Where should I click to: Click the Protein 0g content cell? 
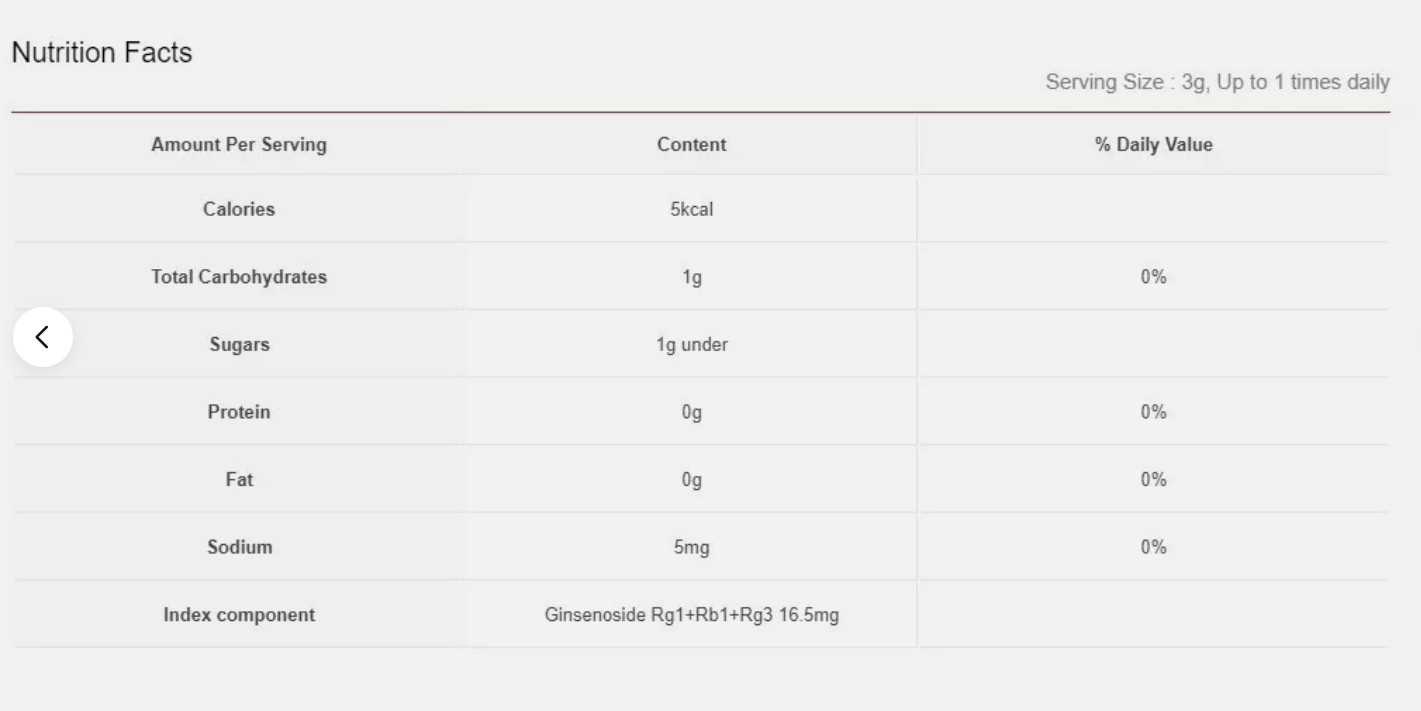[692, 412]
